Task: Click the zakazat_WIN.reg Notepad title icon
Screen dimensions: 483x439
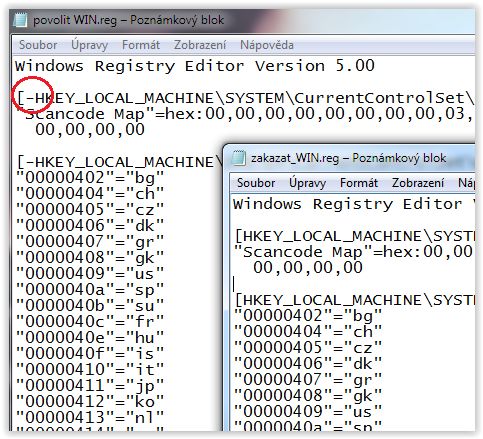Action: click(x=239, y=158)
